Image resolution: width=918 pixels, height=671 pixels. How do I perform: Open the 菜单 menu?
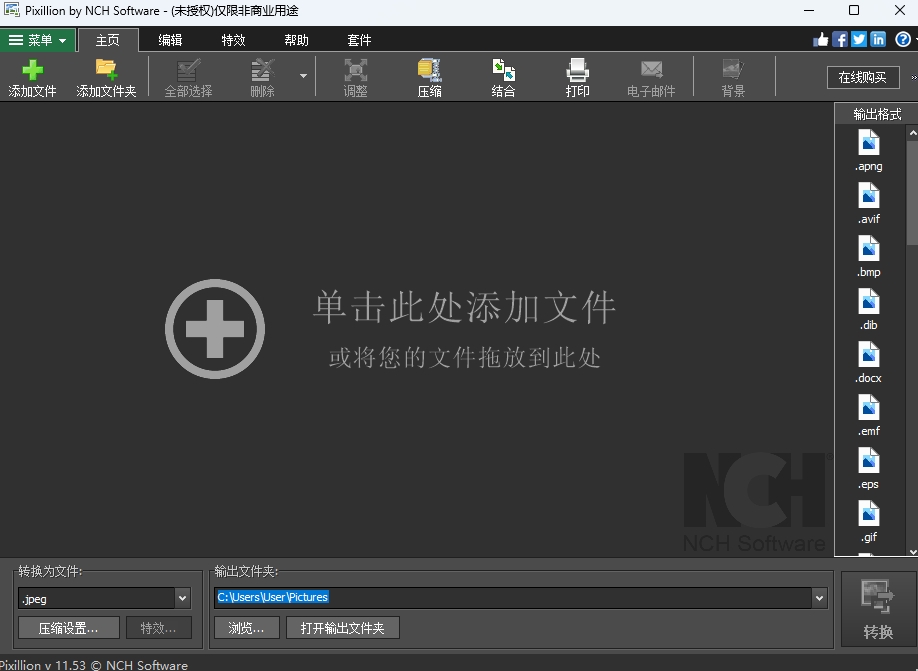[x=38, y=40]
